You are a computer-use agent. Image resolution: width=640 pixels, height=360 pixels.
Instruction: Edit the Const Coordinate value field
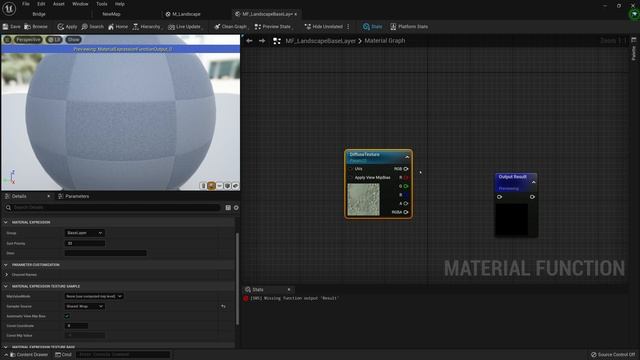coord(76,326)
